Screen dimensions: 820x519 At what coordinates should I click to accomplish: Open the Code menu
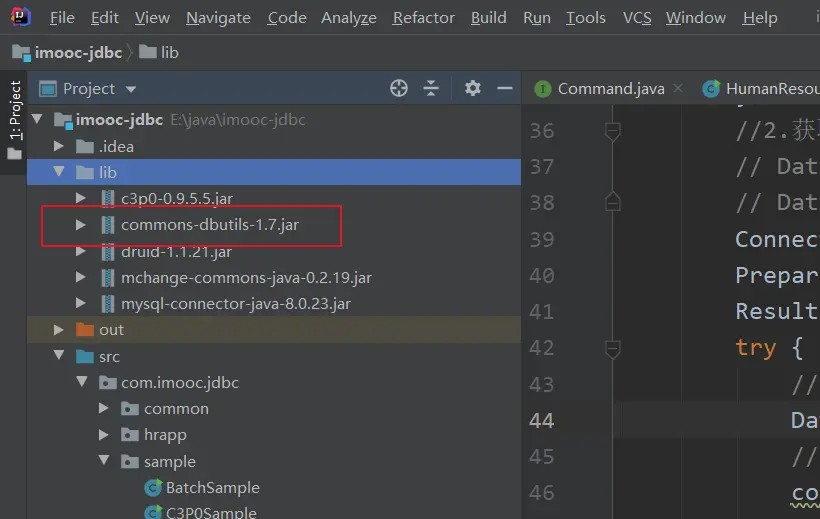point(287,18)
